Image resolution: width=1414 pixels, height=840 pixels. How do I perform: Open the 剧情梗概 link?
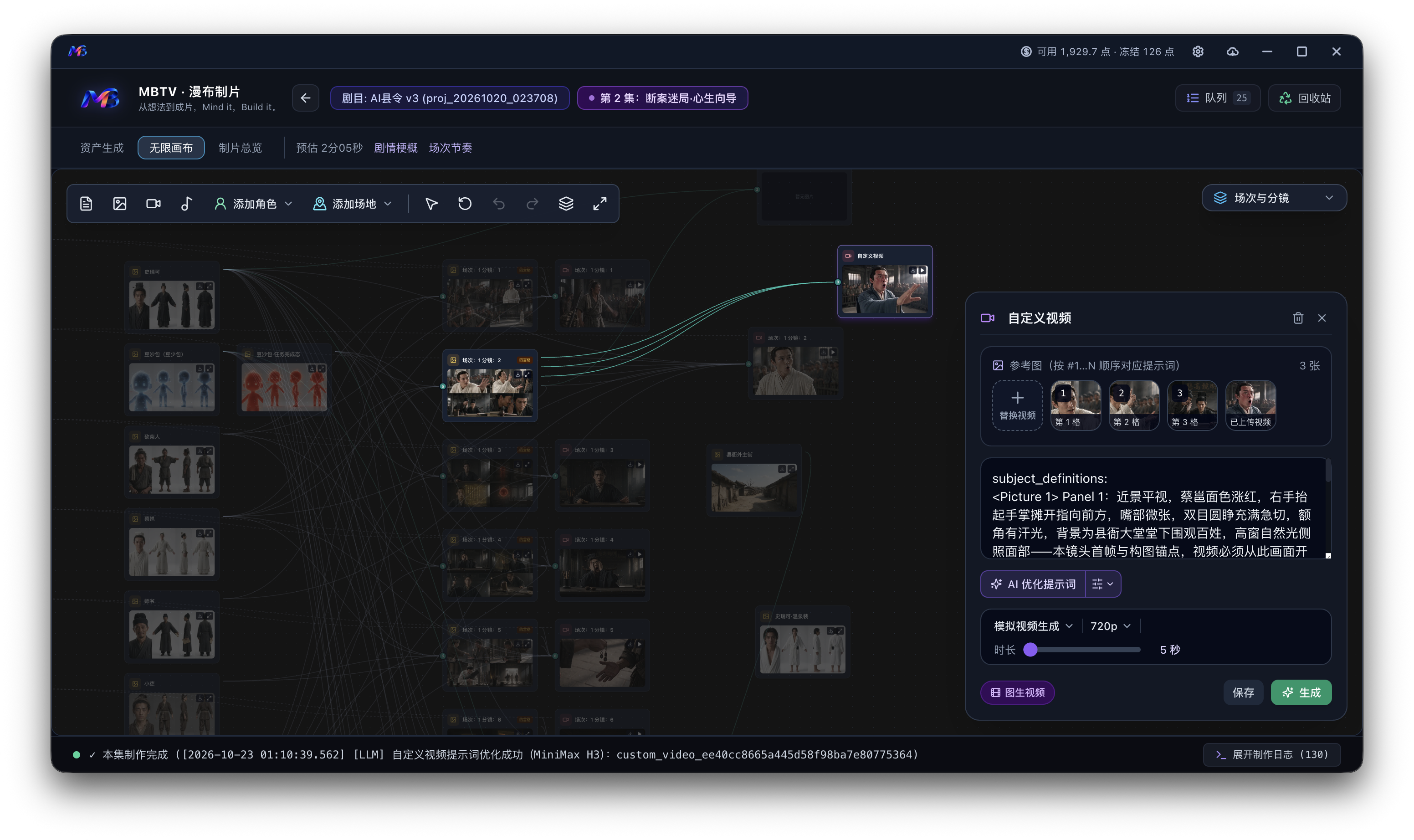coord(396,148)
